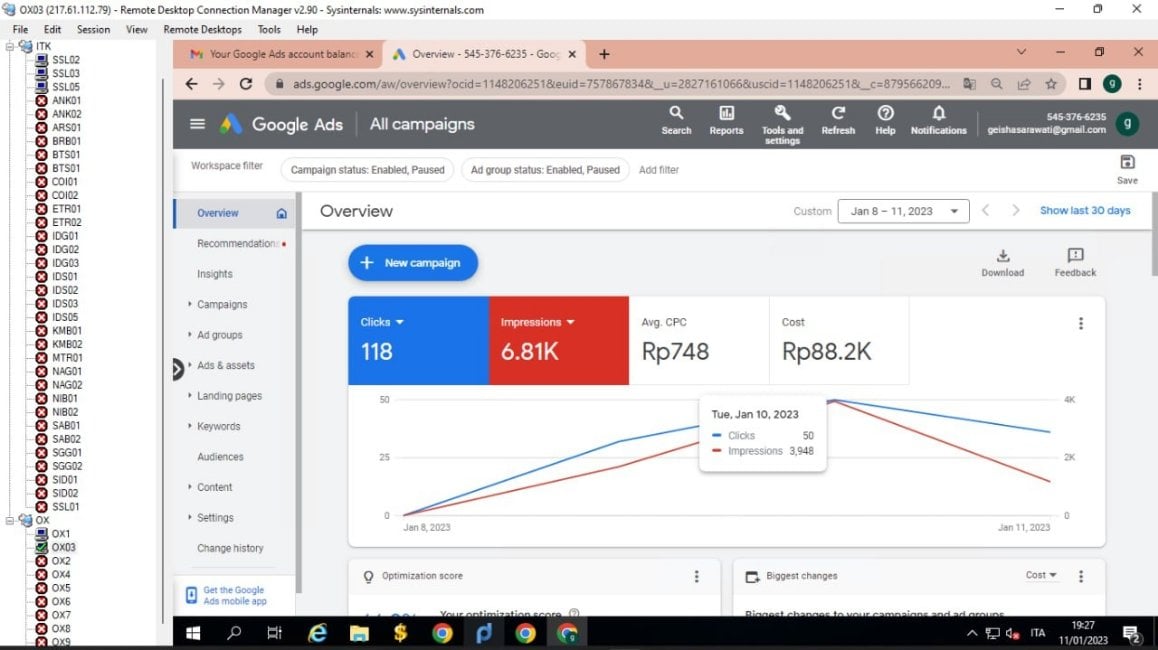Bookmark this page with the star
The width and height of the screenshot is (1158, 650).
[1051, 84]
